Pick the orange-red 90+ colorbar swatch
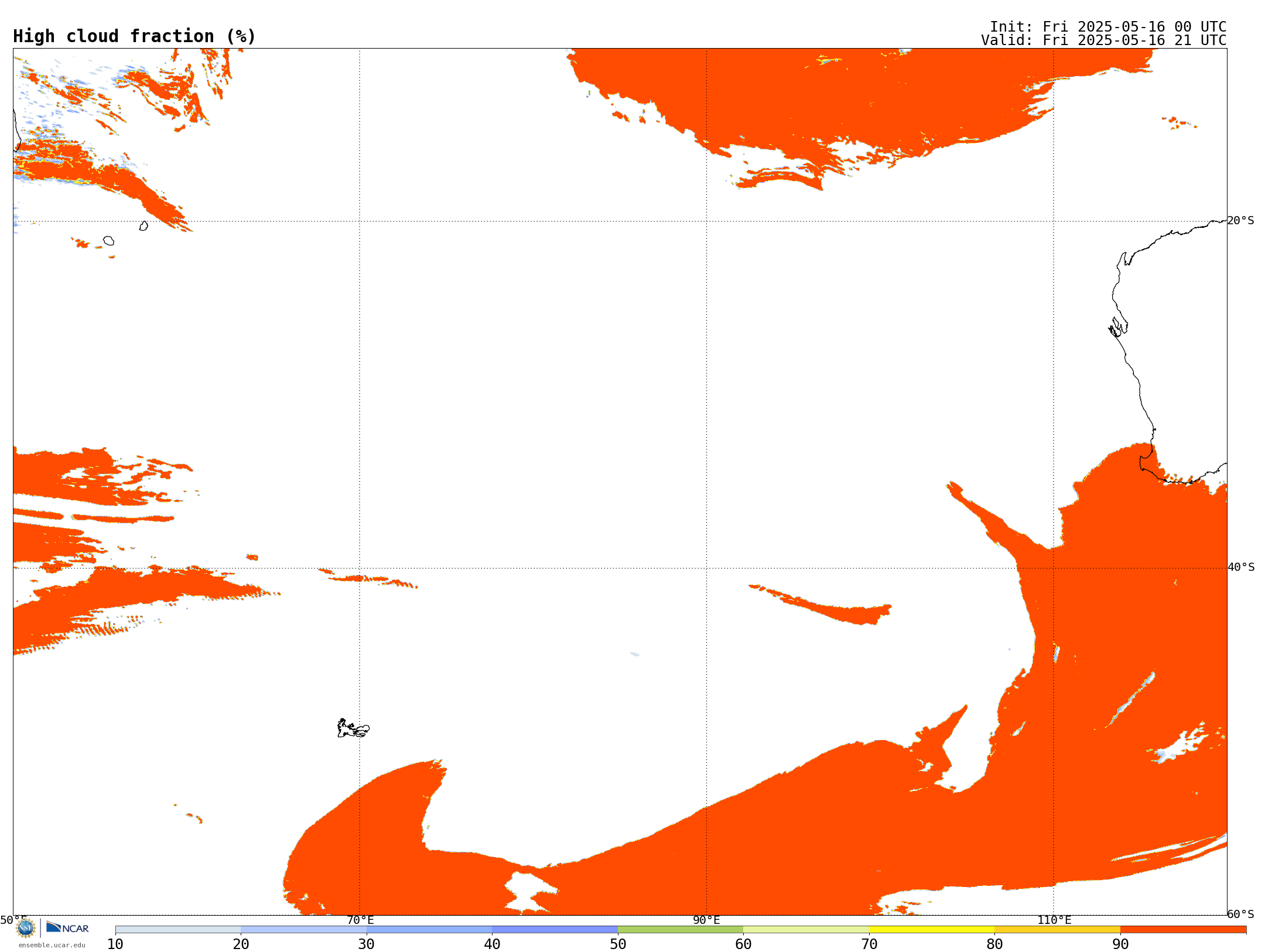 [x=1183, y=930]
